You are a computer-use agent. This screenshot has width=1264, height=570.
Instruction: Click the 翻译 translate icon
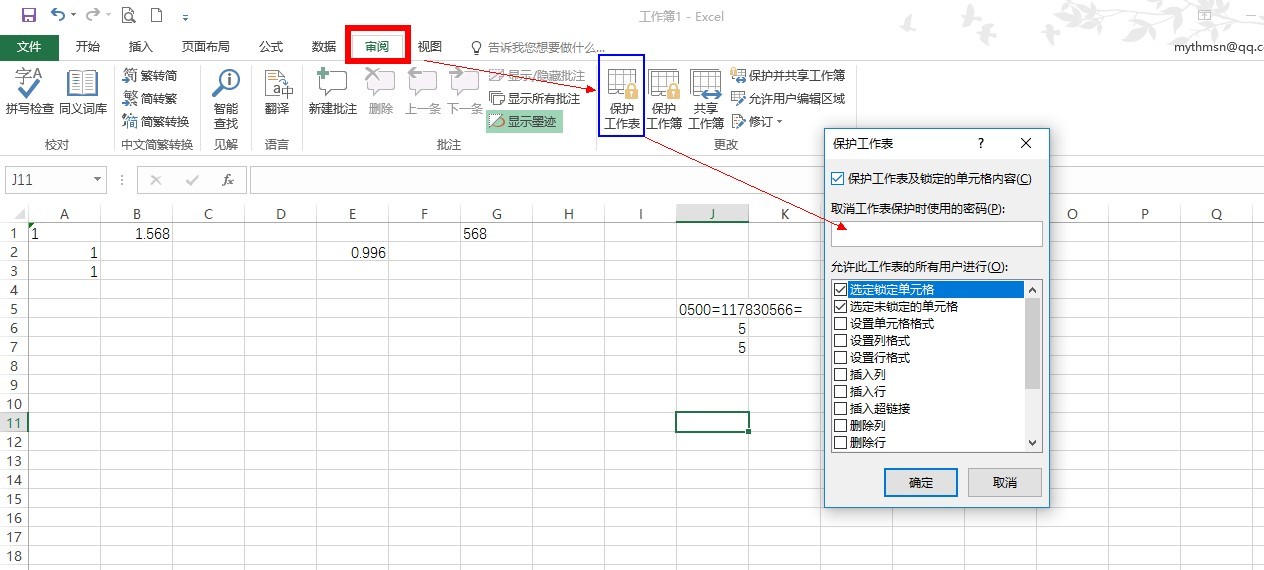[x=277, y=92]
